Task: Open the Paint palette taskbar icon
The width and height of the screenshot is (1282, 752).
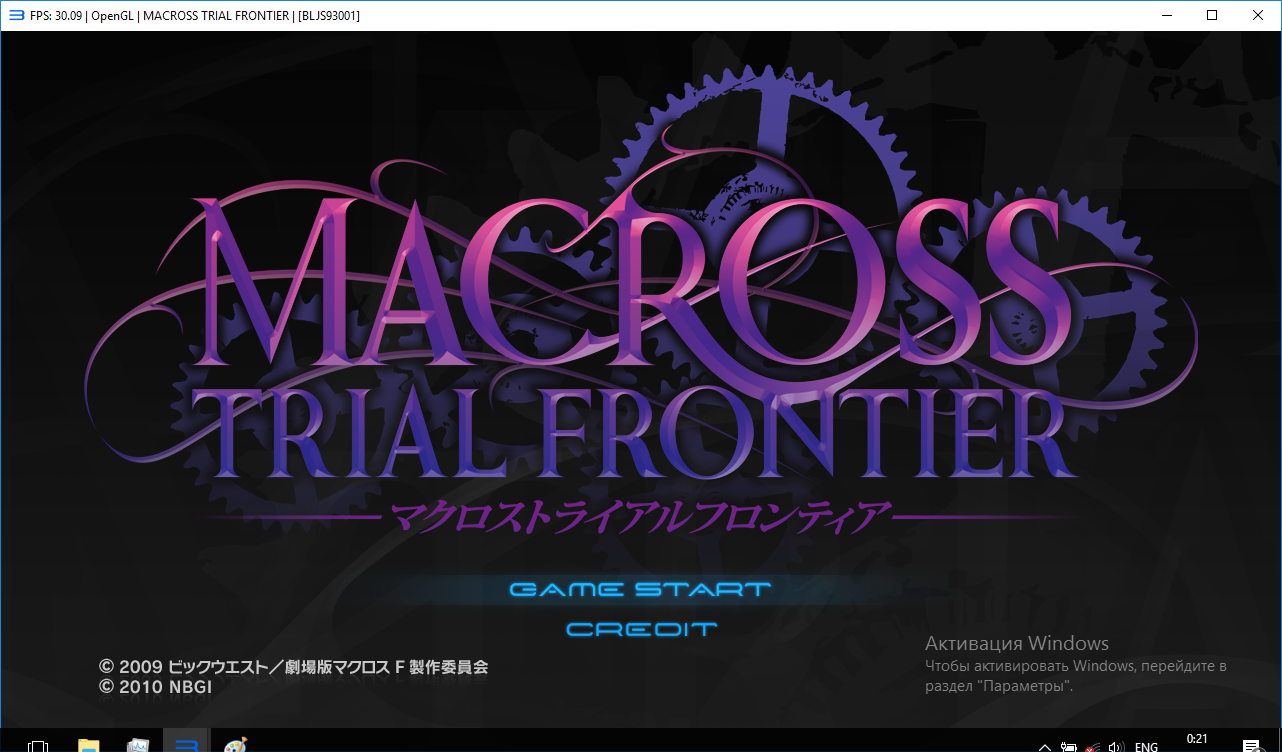Action: pyautogui.click(x=235, y=746)
